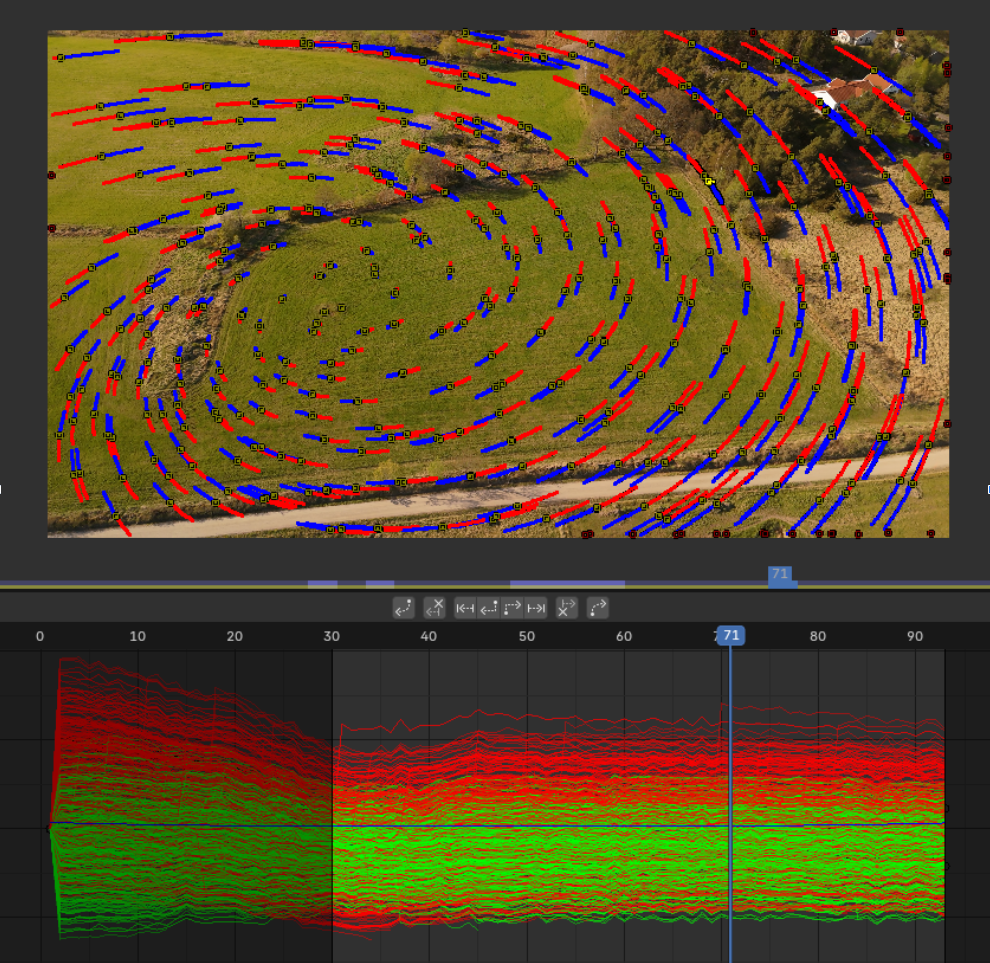Track markers forwards by one frame
The width and height of the screenshot is (990, 963).
(x=512, y=608)
